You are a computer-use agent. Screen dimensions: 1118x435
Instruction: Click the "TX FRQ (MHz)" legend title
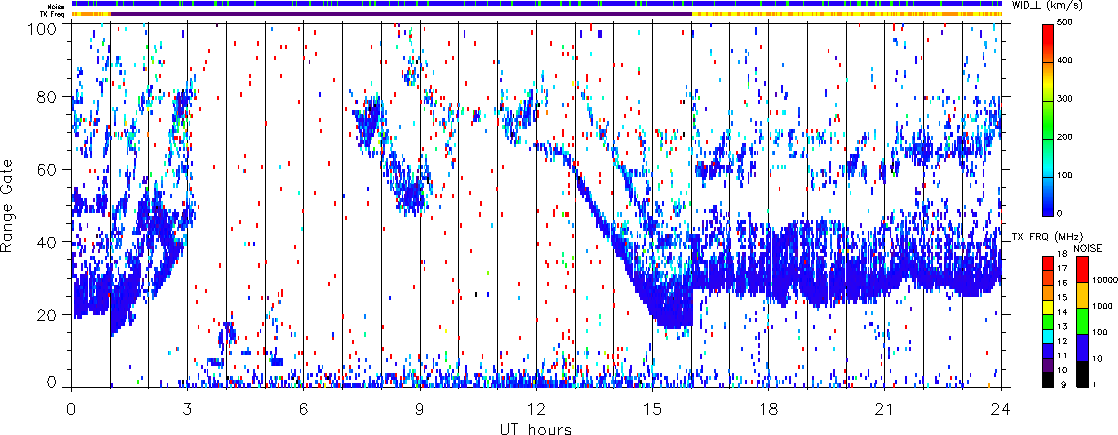[x=1047, y=237]
